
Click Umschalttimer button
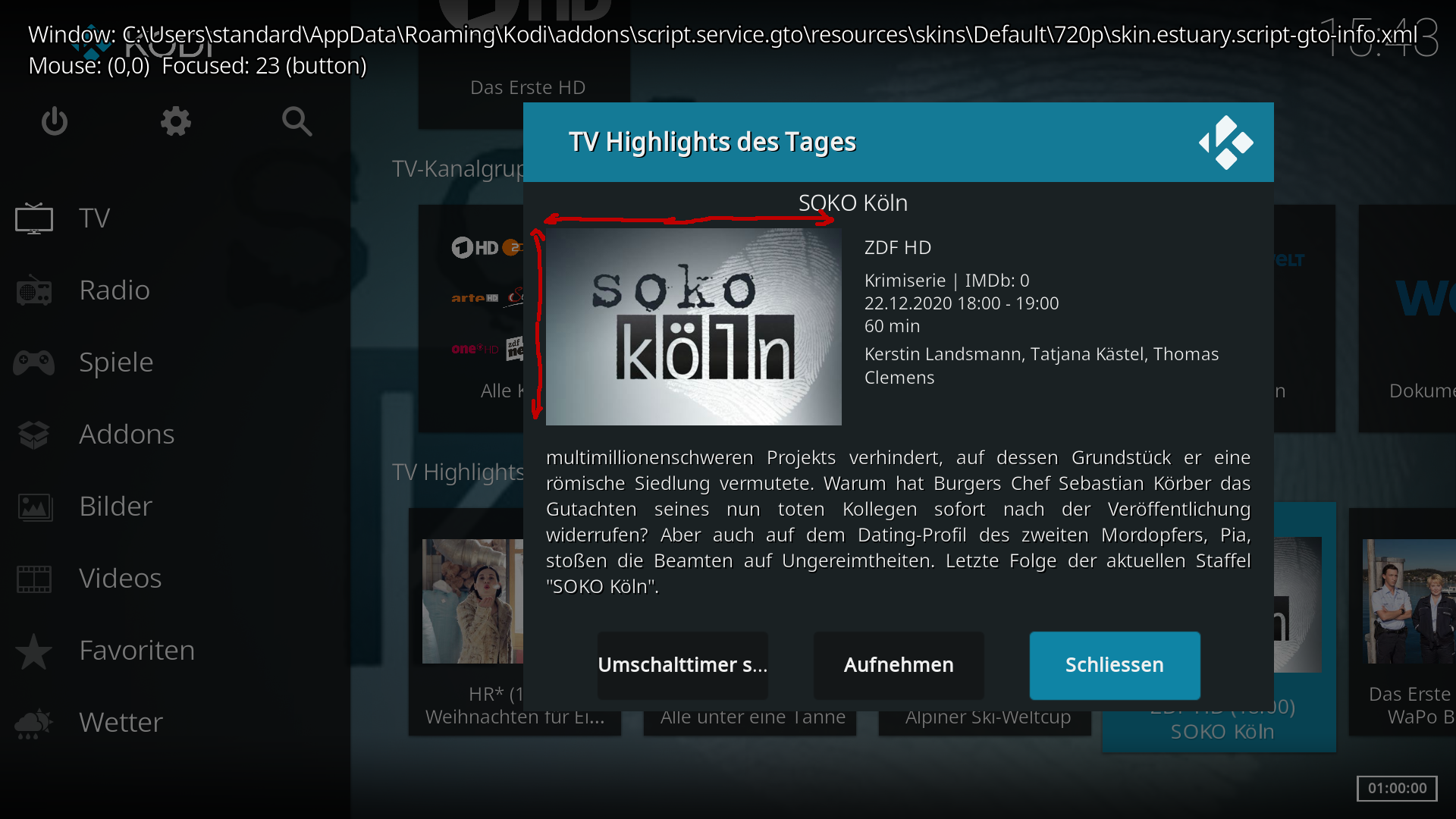tap(682, 665)
